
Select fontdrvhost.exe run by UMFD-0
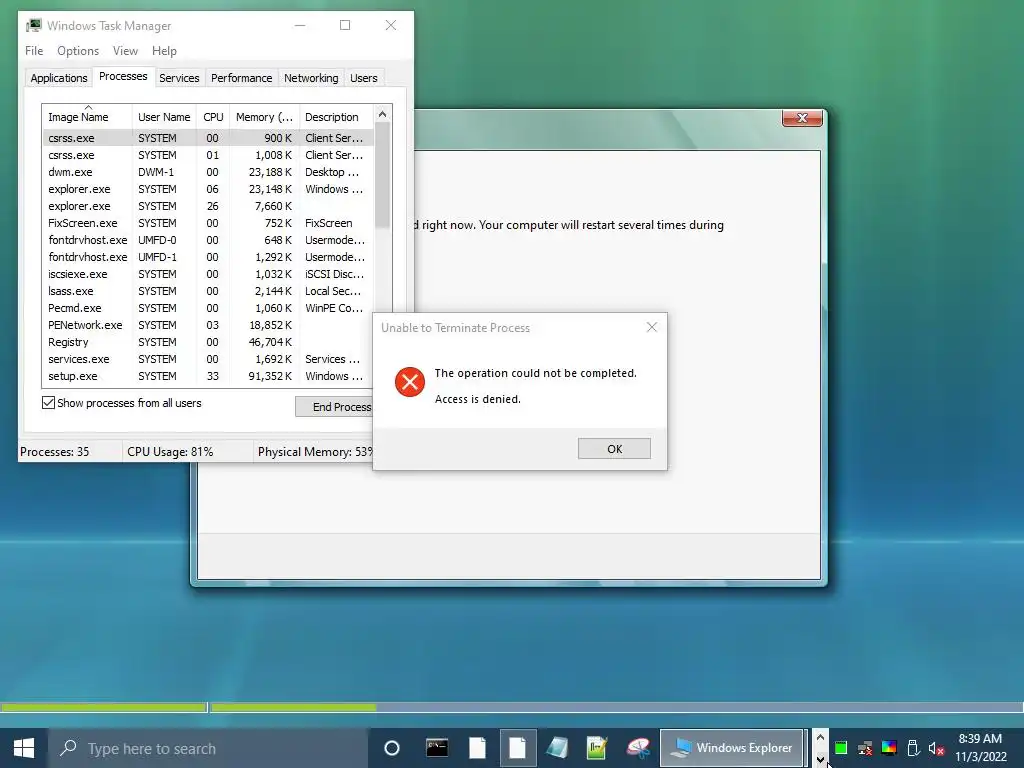[208, 240]
